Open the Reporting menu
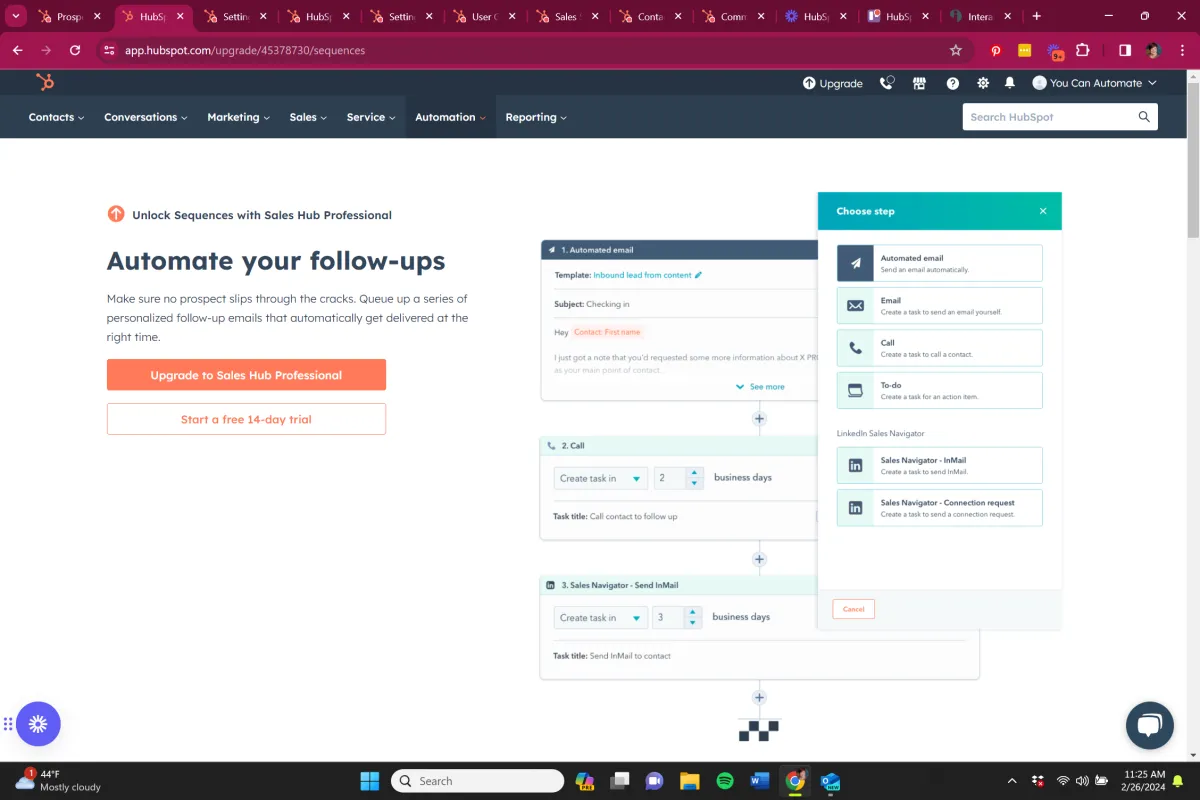 tap(536, 117)
